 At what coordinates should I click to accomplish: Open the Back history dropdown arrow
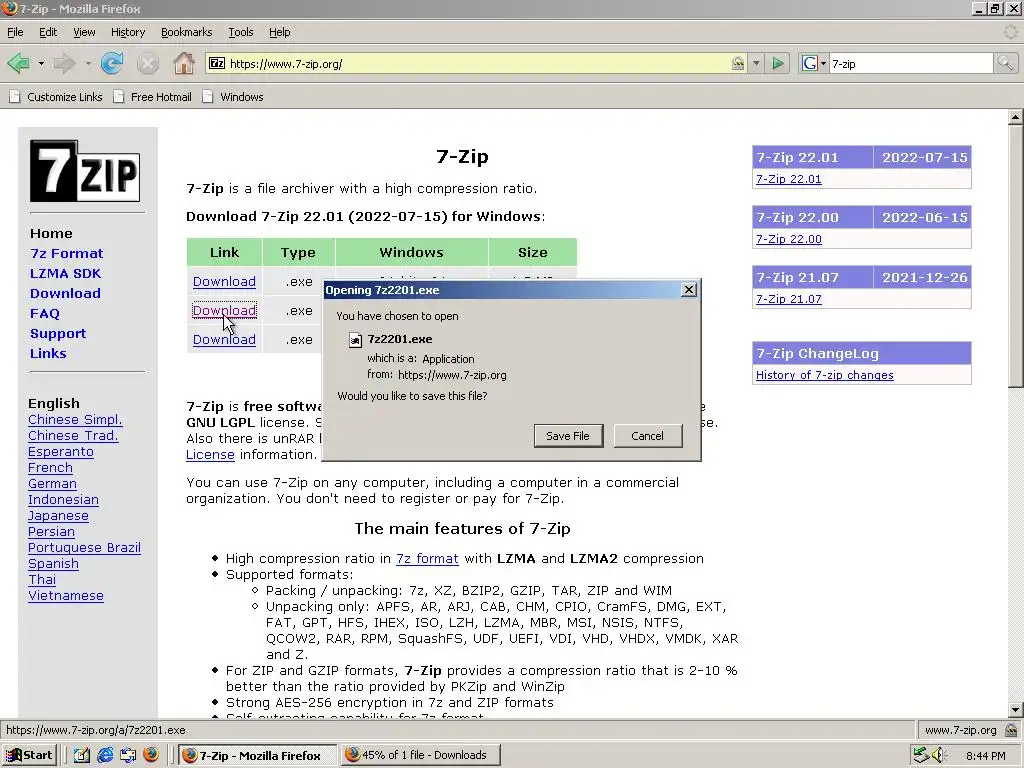[41, 64]
